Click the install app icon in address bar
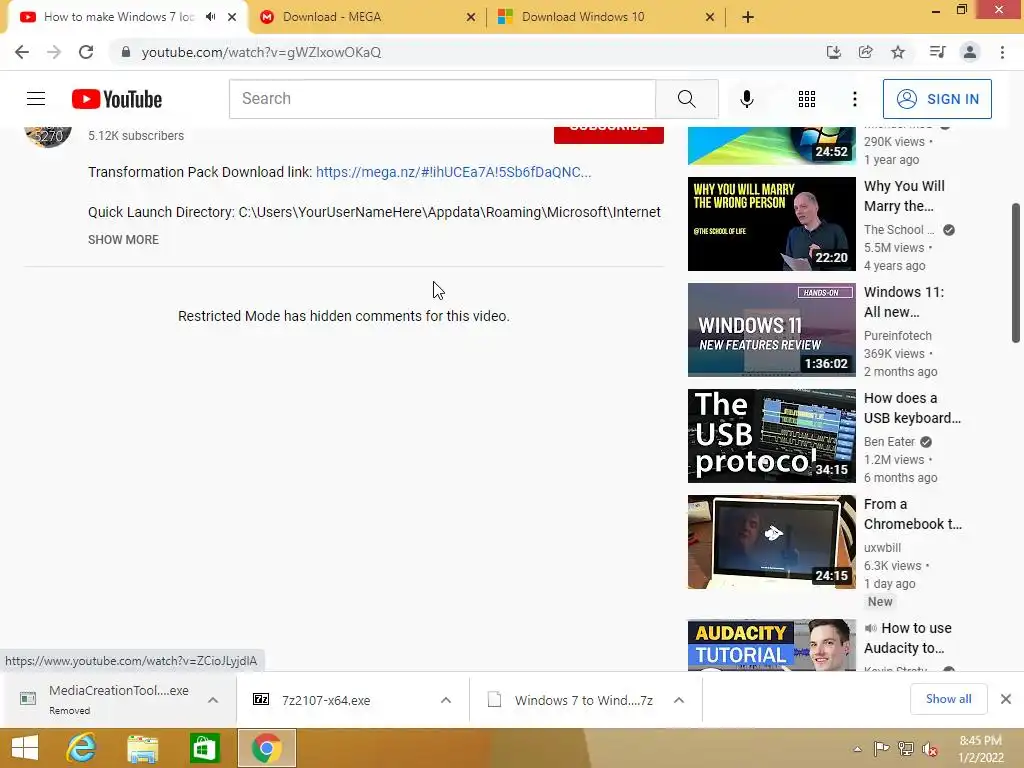 pos(834,52)
